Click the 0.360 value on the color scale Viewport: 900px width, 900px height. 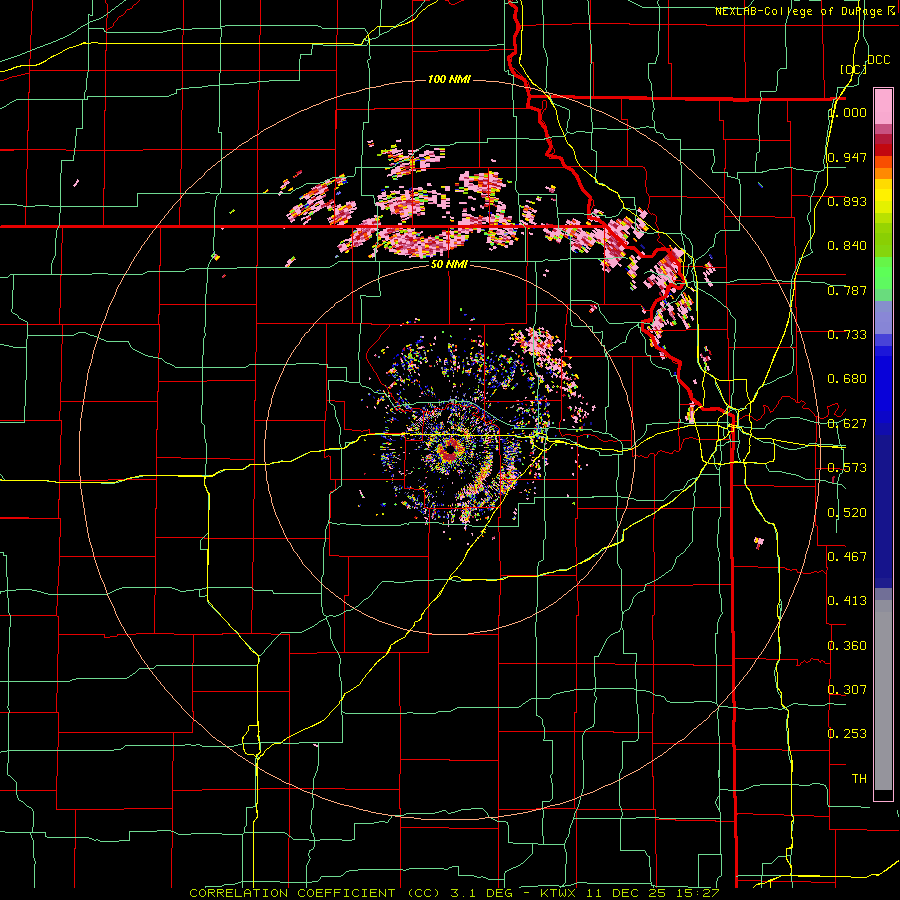pos(847,646)
